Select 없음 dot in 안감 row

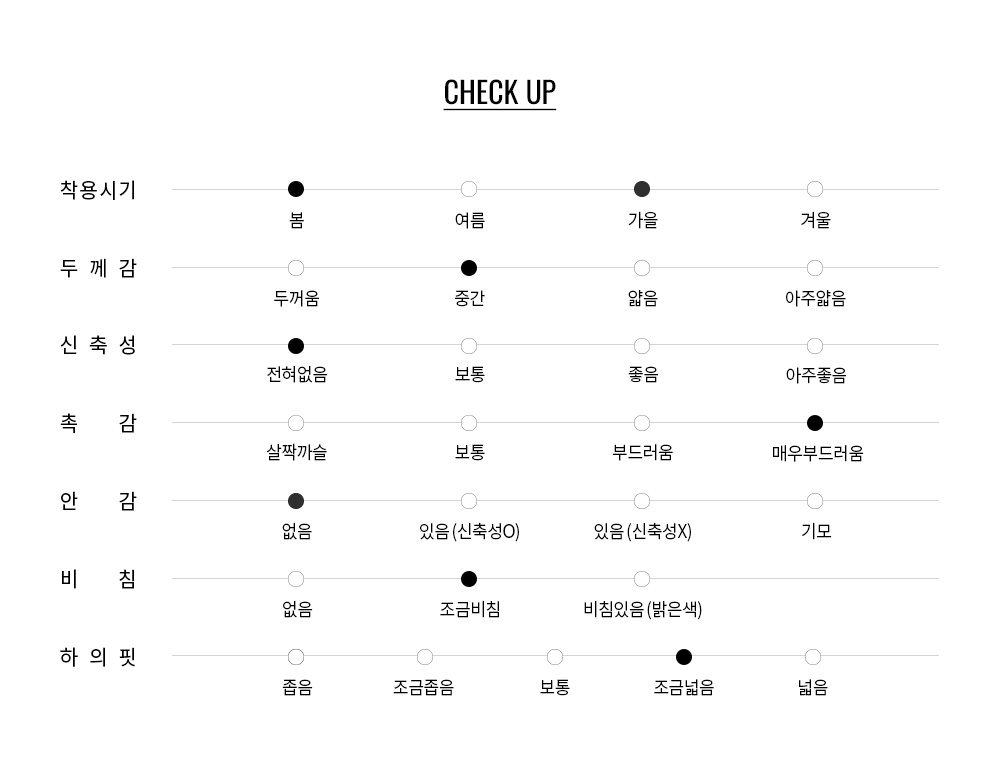[296, 501]
